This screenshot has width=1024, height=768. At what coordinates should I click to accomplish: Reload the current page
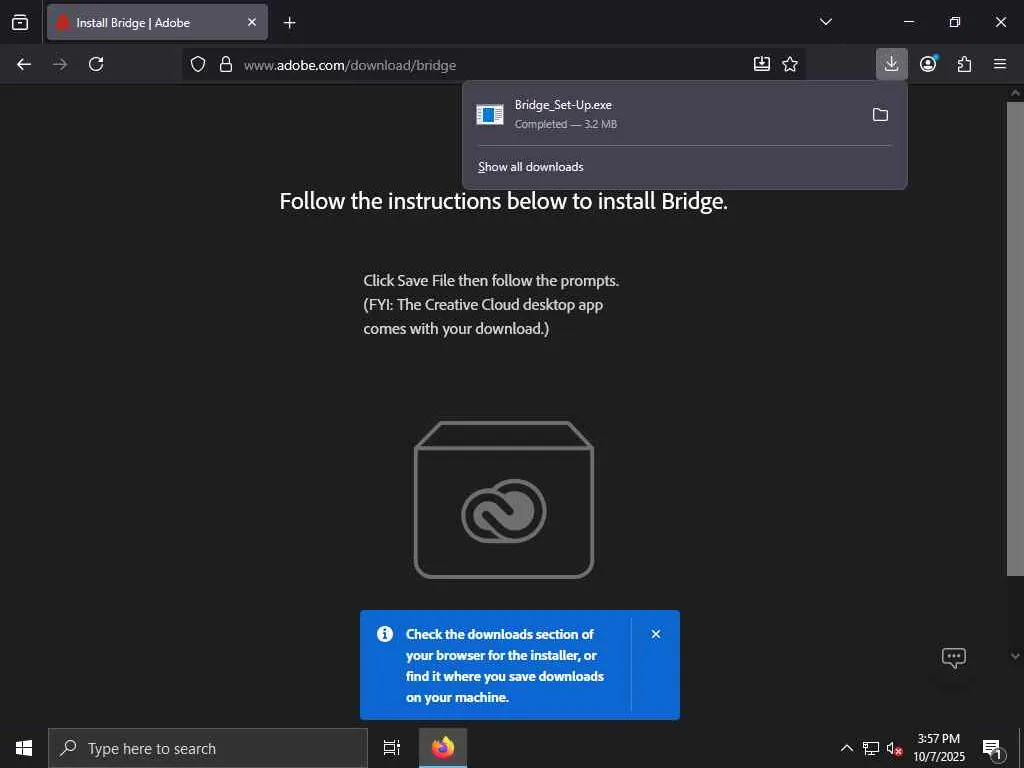point(96,64)
